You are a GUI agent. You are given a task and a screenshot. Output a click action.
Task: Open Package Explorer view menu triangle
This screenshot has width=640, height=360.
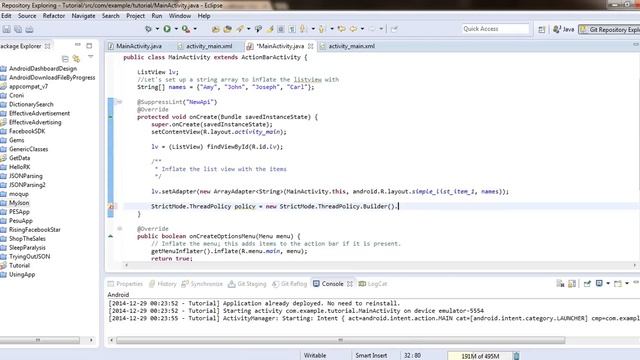tap(91, 57)
